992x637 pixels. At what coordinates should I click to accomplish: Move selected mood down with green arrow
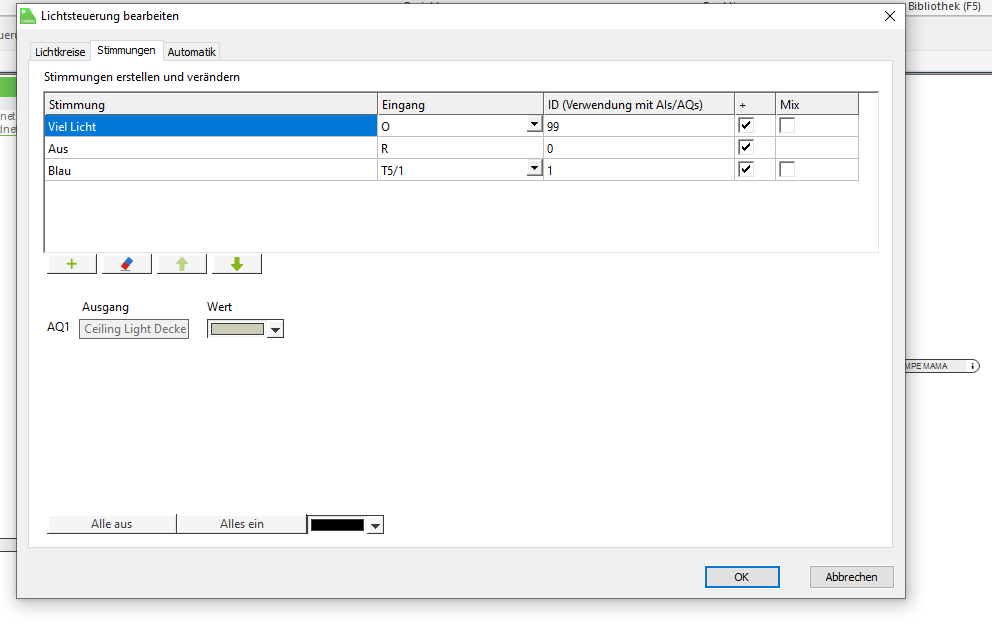coord(237,264)
